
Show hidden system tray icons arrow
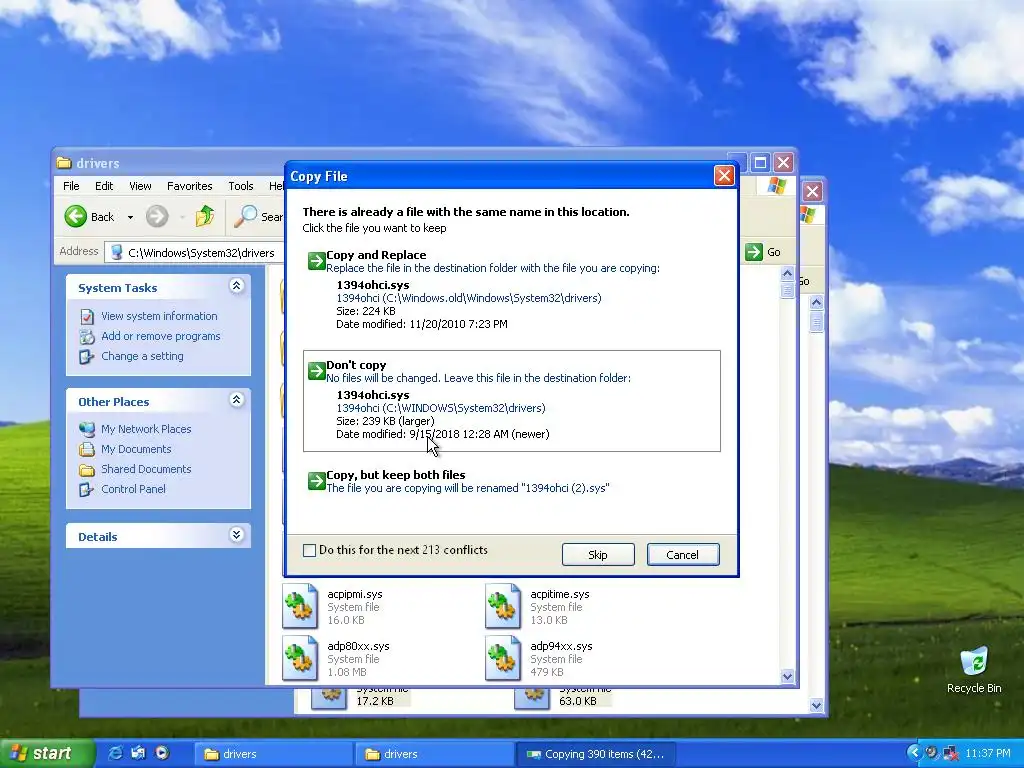(x=914, y=753)
